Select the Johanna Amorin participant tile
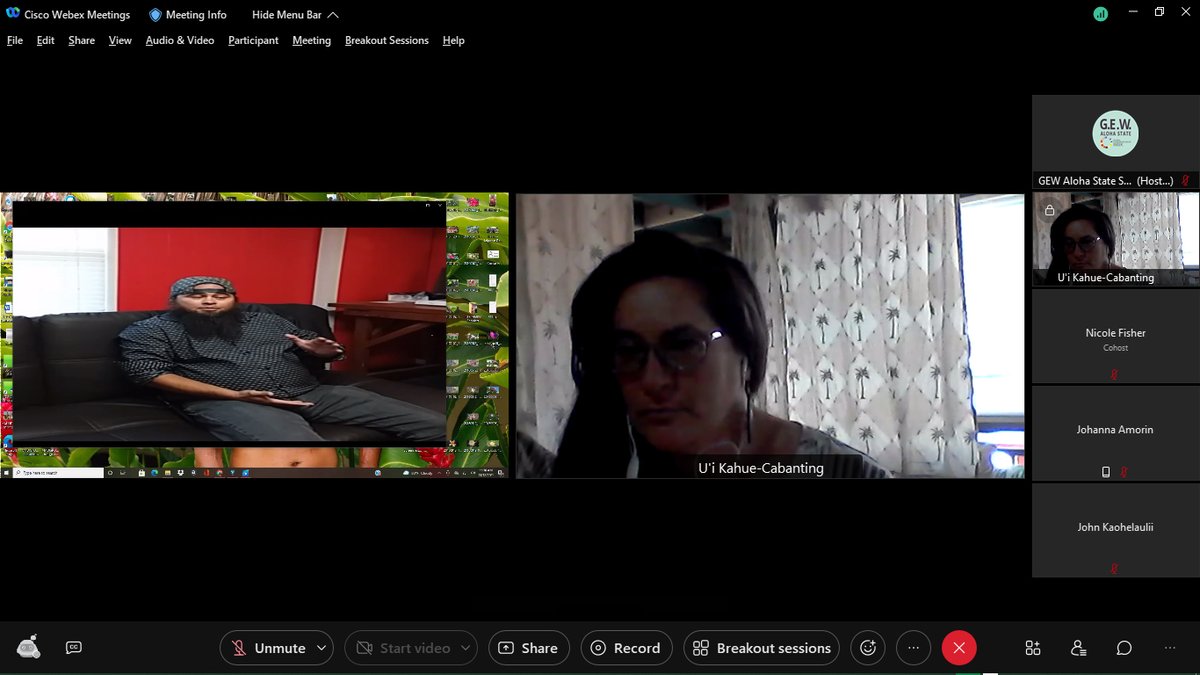The width and height of the screenshot is (1200, 675). (x=1115, y=433)
